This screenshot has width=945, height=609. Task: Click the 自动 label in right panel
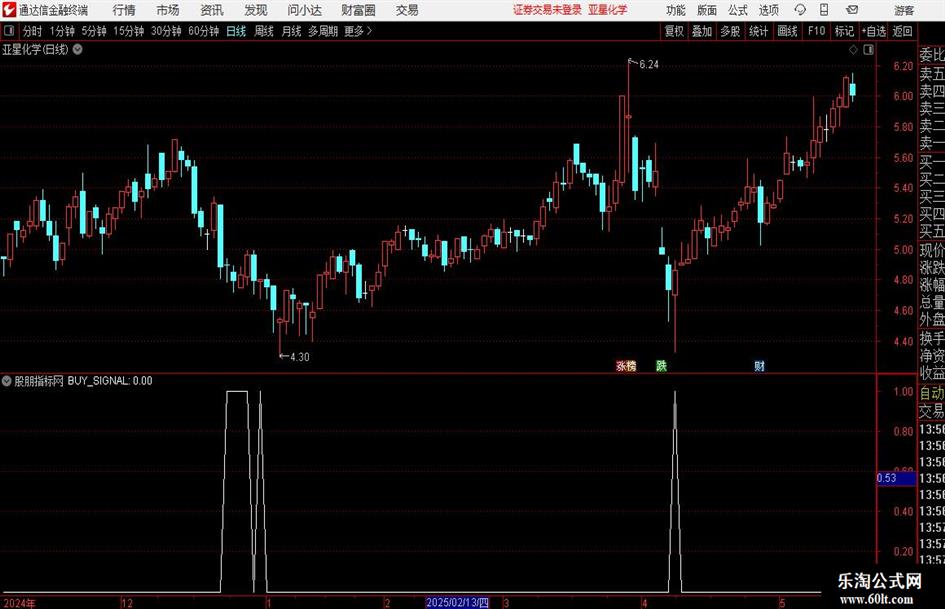click(x=932, y=393)
